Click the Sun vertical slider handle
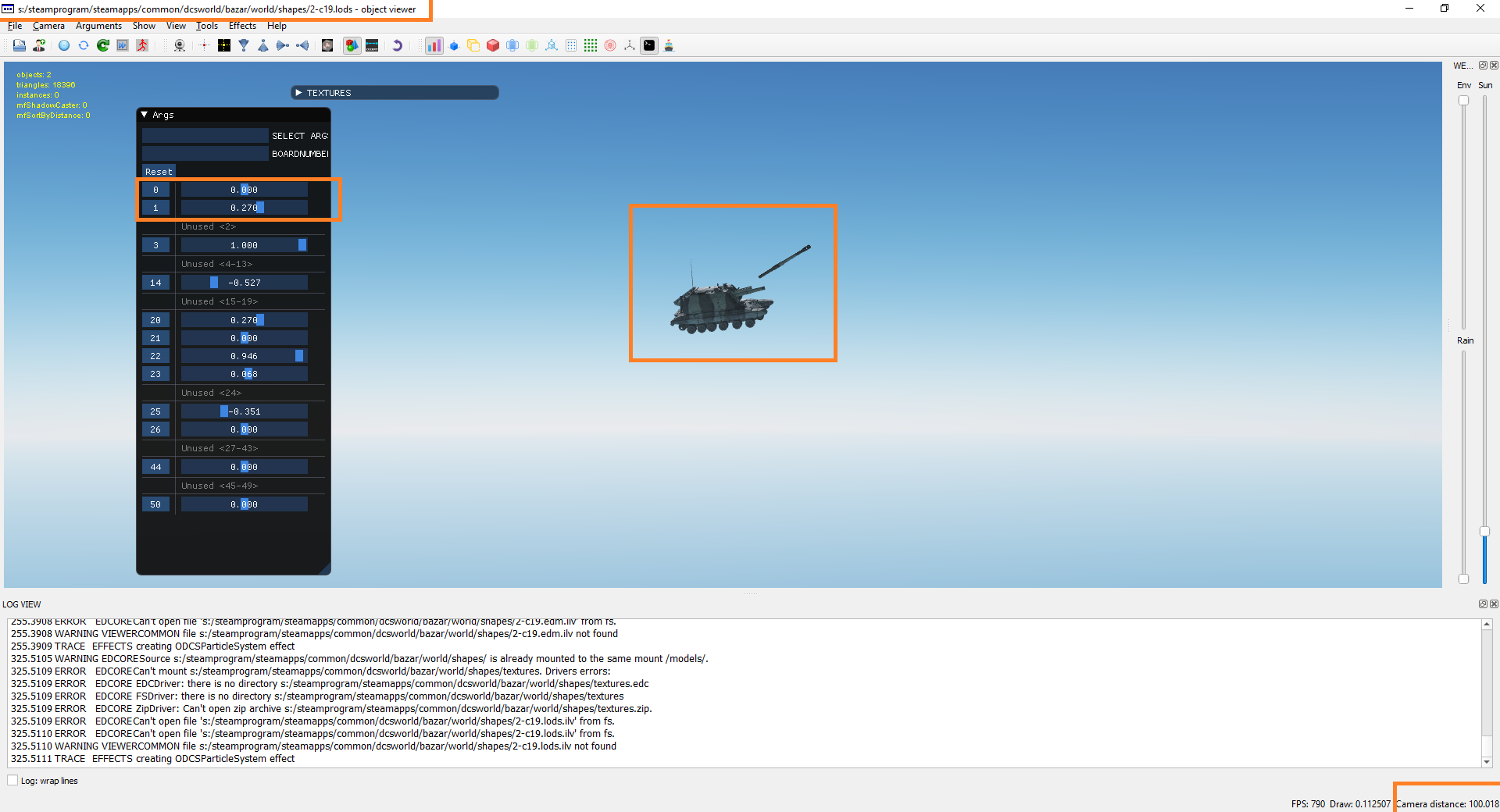The width and height of the screenshot is (1500, 812). pyautogui.click(x=1484, y=531)
